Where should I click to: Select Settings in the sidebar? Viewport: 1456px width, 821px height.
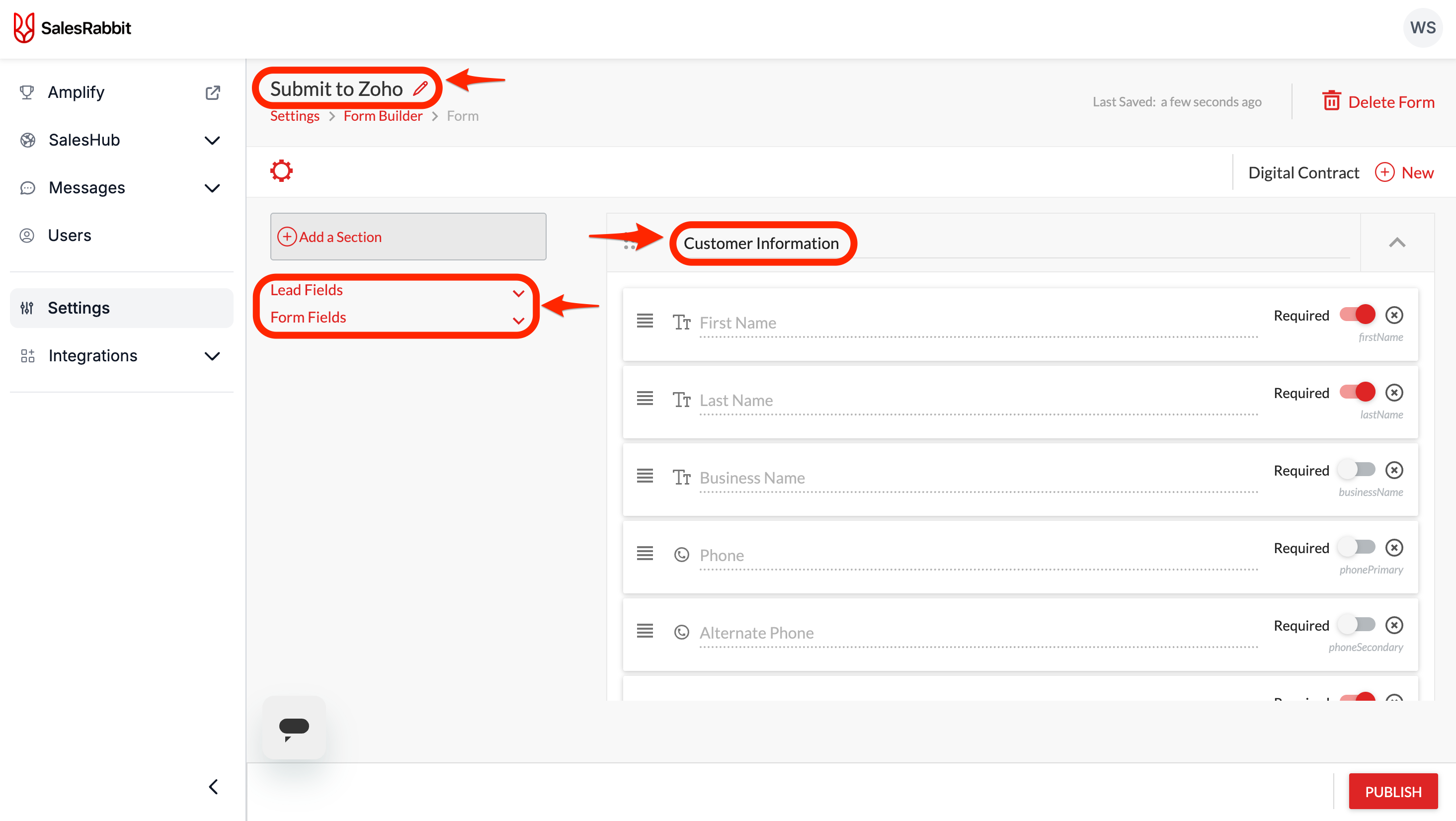[121, 308]
